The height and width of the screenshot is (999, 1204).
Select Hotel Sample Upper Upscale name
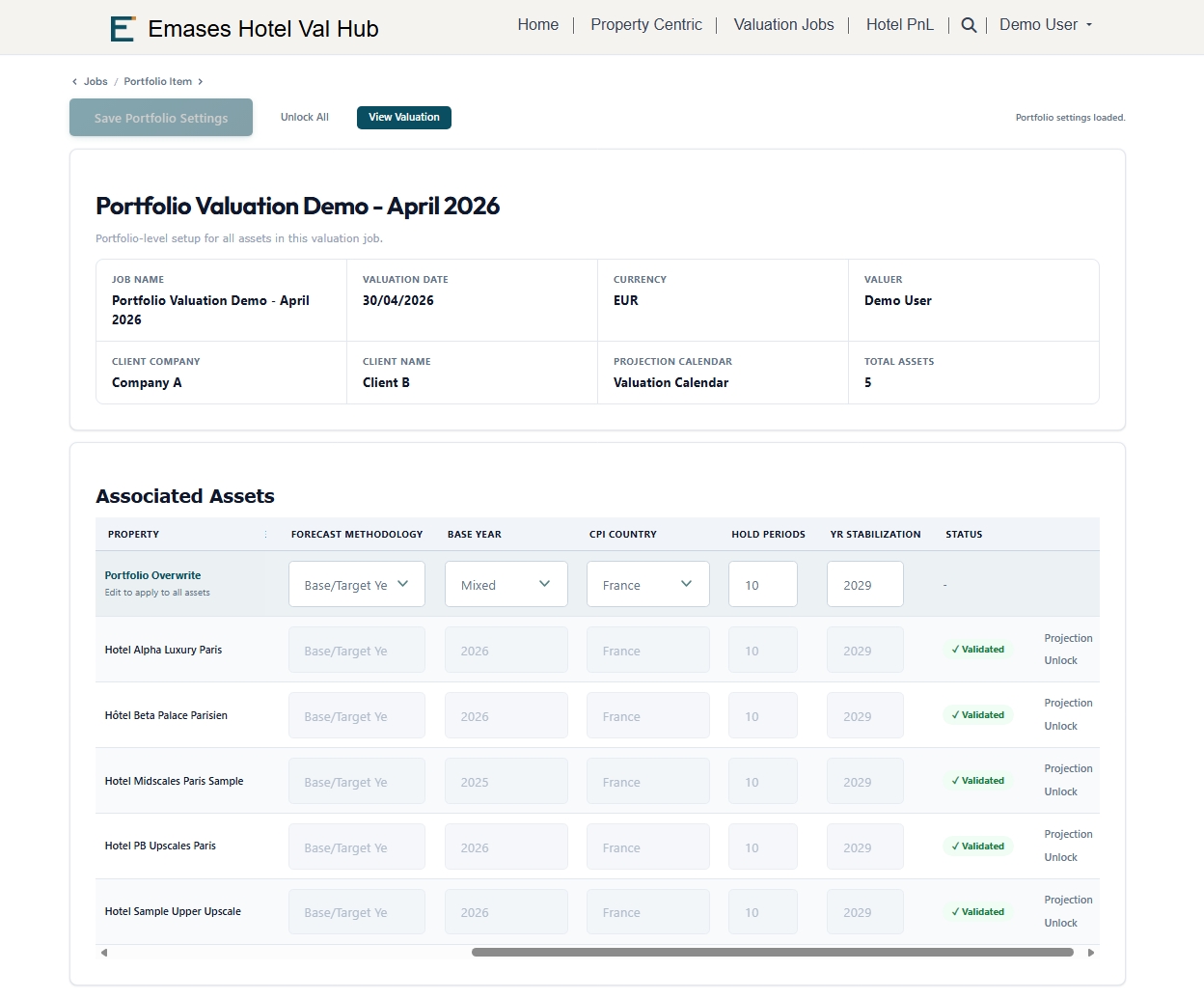pyautogui.click(x=173, y=912)
